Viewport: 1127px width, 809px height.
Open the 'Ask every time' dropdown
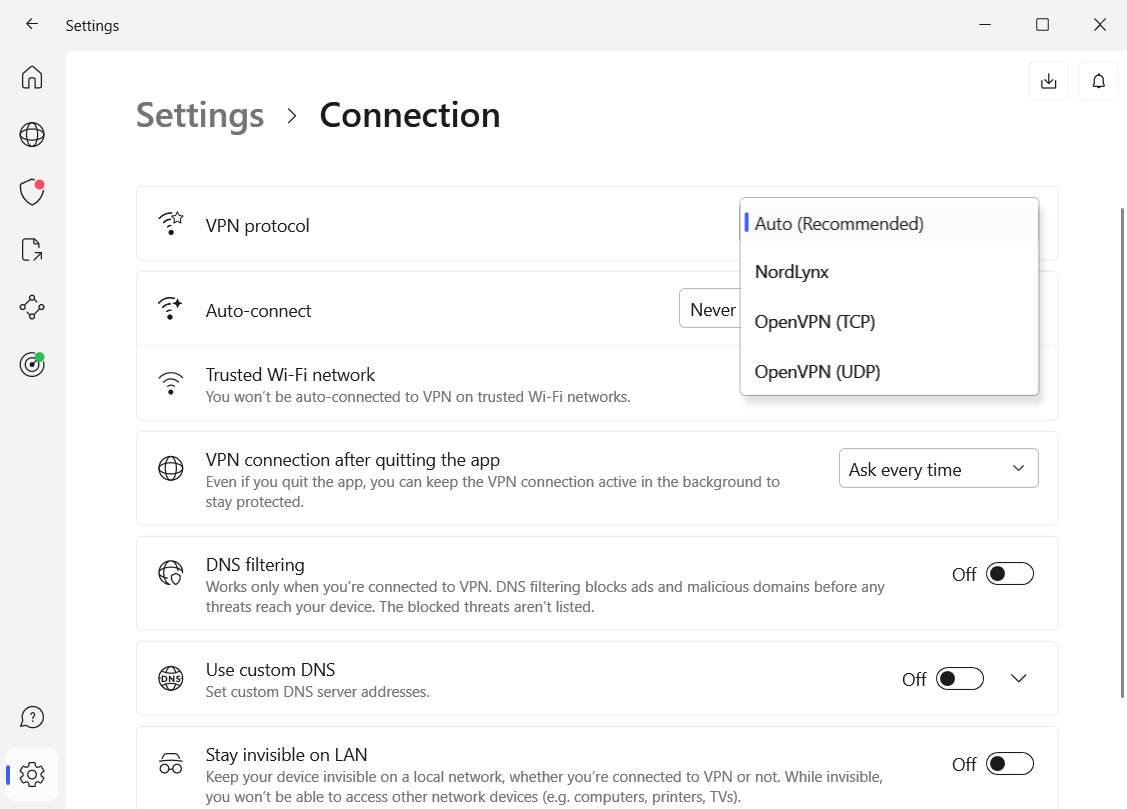938,469
